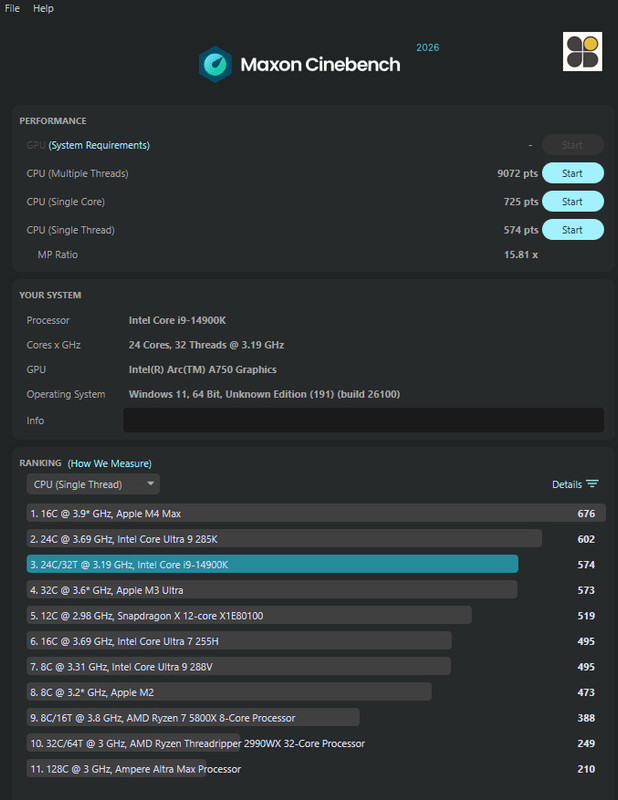Click the 24 Cores, 32 Threads value
This screenshot has width=618, height=800.
click(x=206, y=345)
